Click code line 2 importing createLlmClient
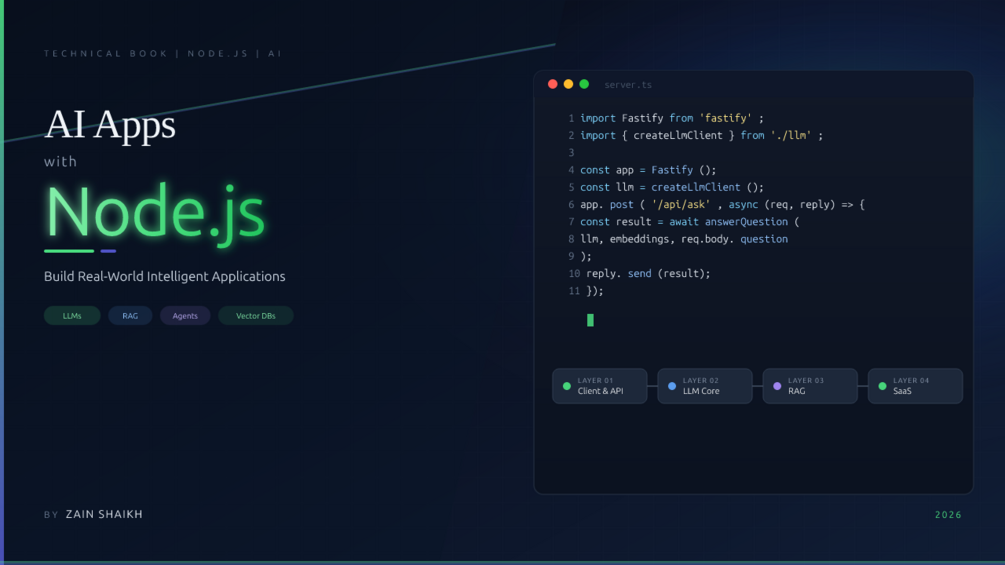Viewport: 1005px width, 565px height. pos(701,135)
